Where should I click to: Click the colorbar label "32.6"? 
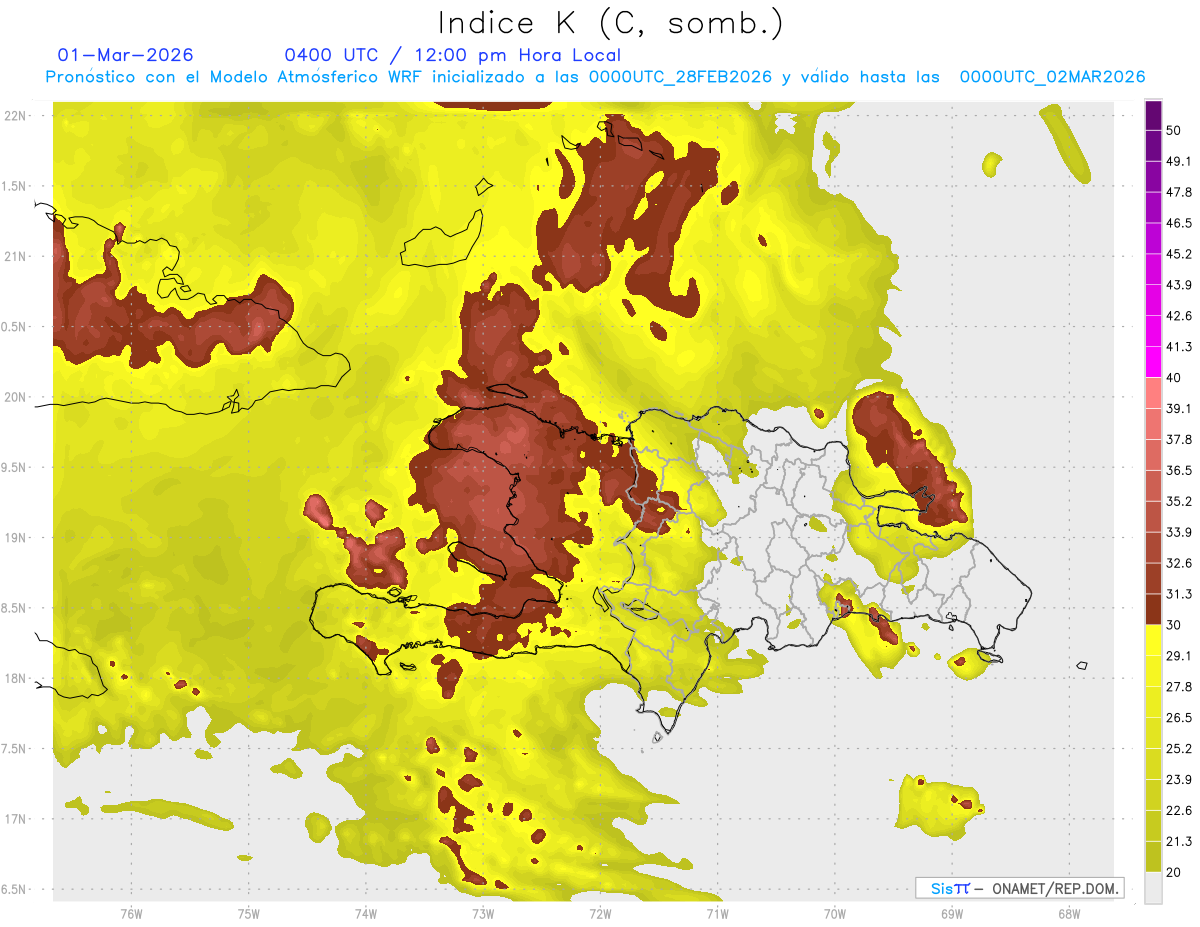click(x=1179, y=563)
